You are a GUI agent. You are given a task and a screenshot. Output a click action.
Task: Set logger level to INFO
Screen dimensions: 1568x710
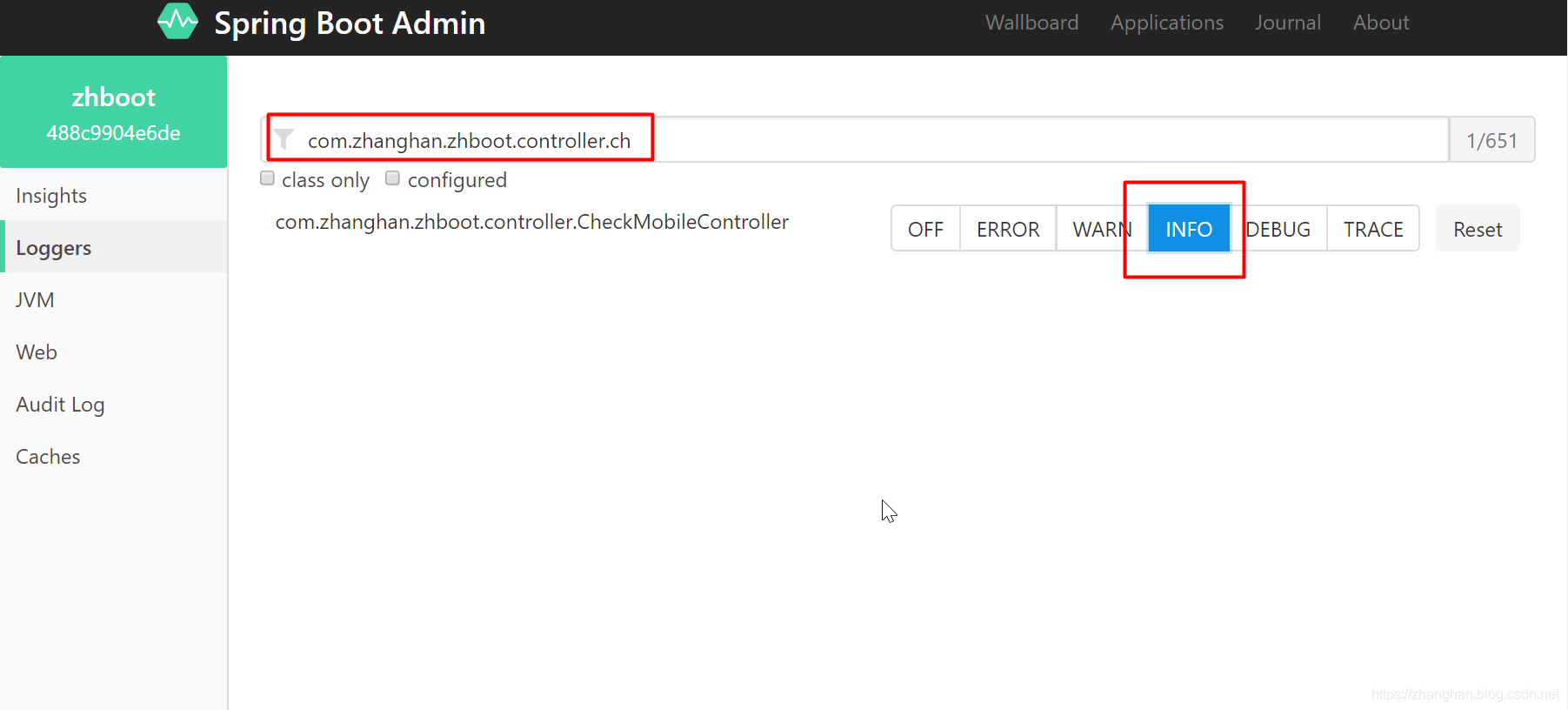click(1189, 229)
